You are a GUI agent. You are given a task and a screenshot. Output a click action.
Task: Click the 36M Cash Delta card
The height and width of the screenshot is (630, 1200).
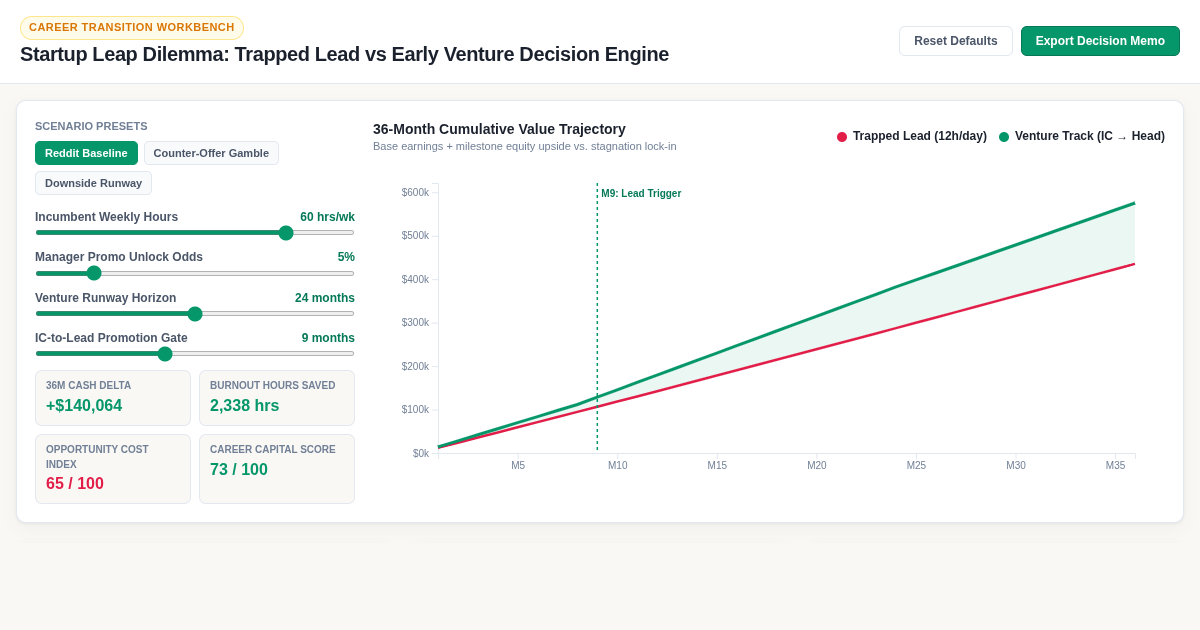click(113, 398)
